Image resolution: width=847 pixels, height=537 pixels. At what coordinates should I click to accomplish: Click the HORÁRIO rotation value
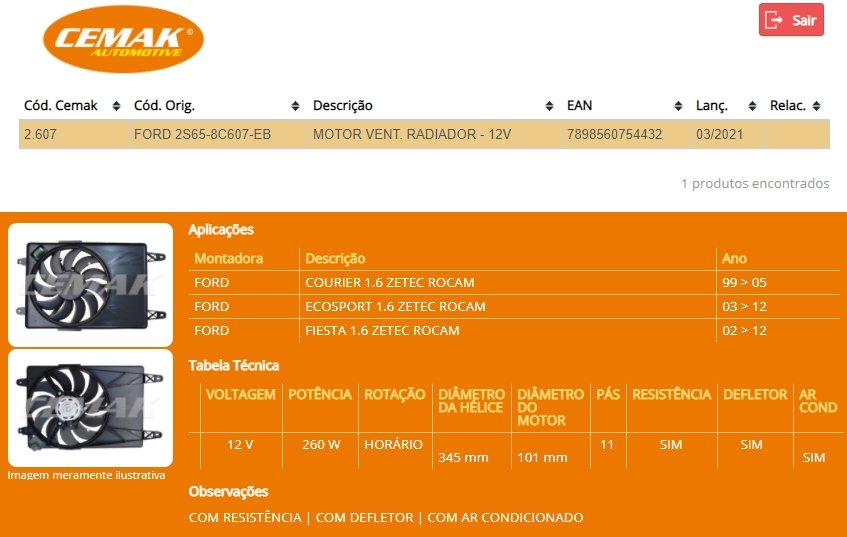click(393, 445)
